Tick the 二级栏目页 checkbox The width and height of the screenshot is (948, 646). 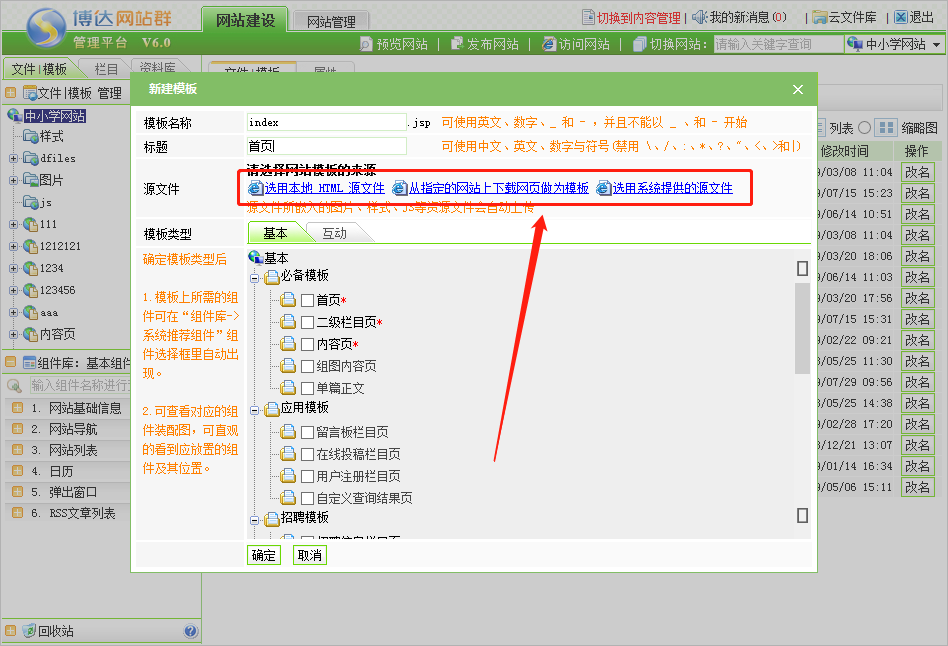click(x=308, y=322)
